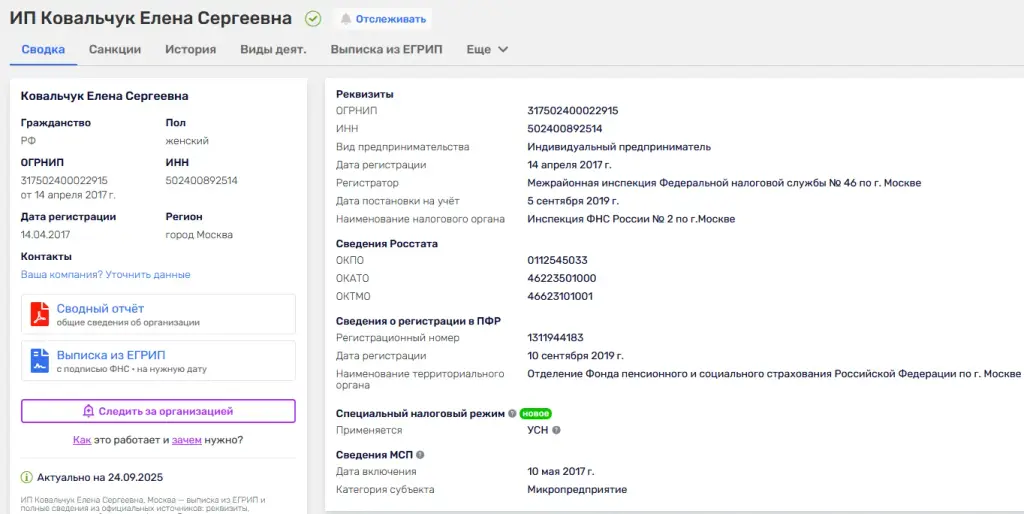
Task: Open the Сводный отчёт link
Action: (100, 308)
